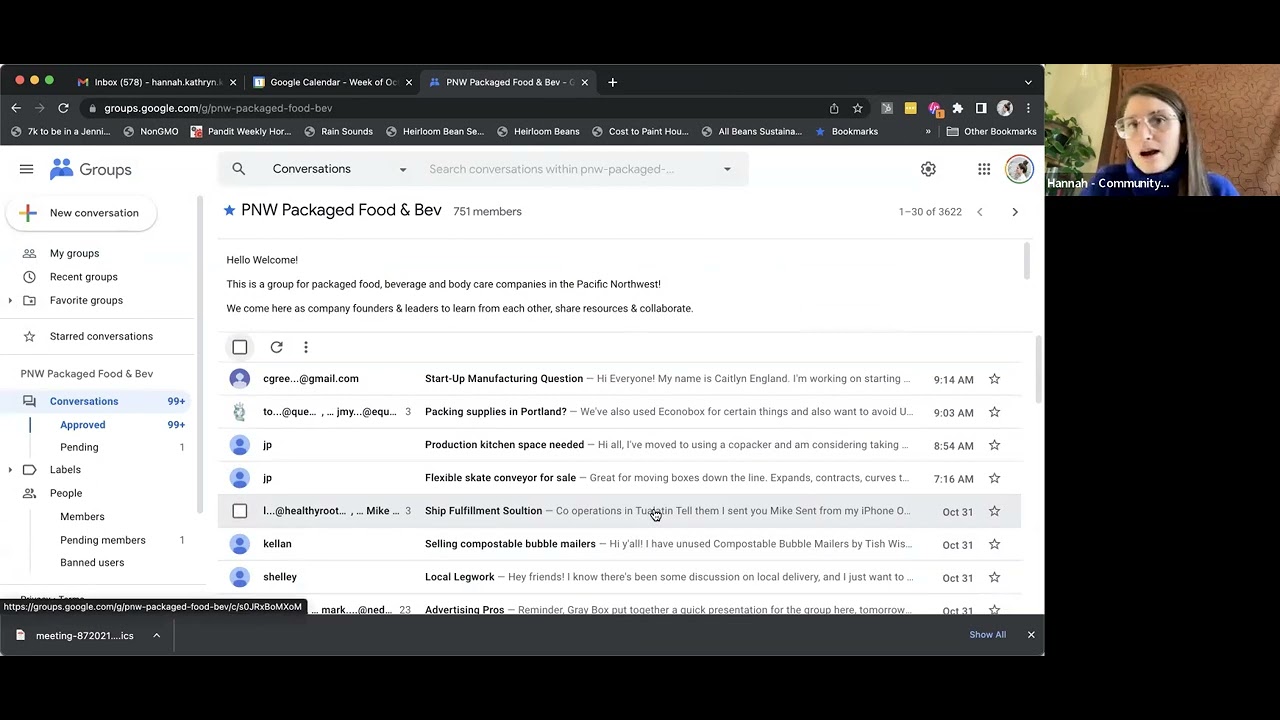Tick the checkbox for Ship Fulfillment Soultion
Image resolution: width=1280 pixels, height=720 pixels.
pyautogui.click(x=240, y=511)
